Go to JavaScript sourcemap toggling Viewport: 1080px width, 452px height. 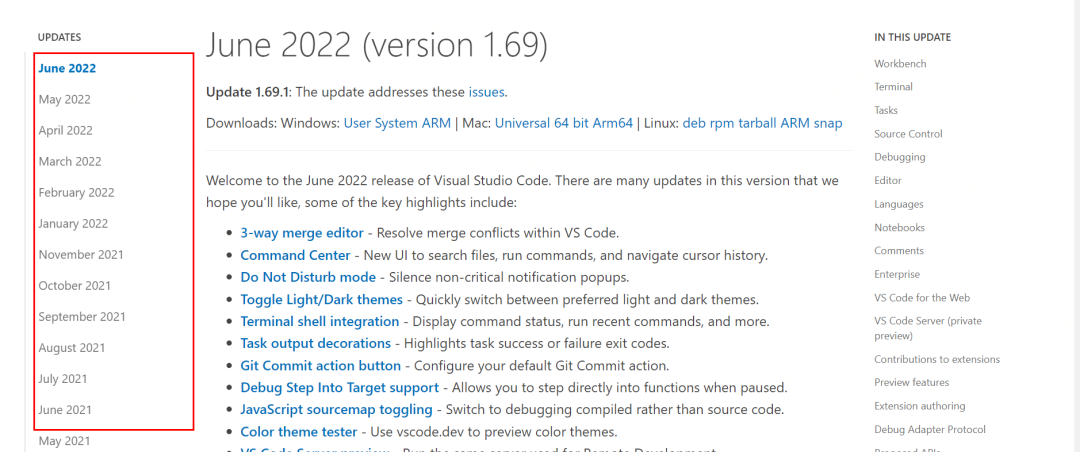click(x=336, y=409)
